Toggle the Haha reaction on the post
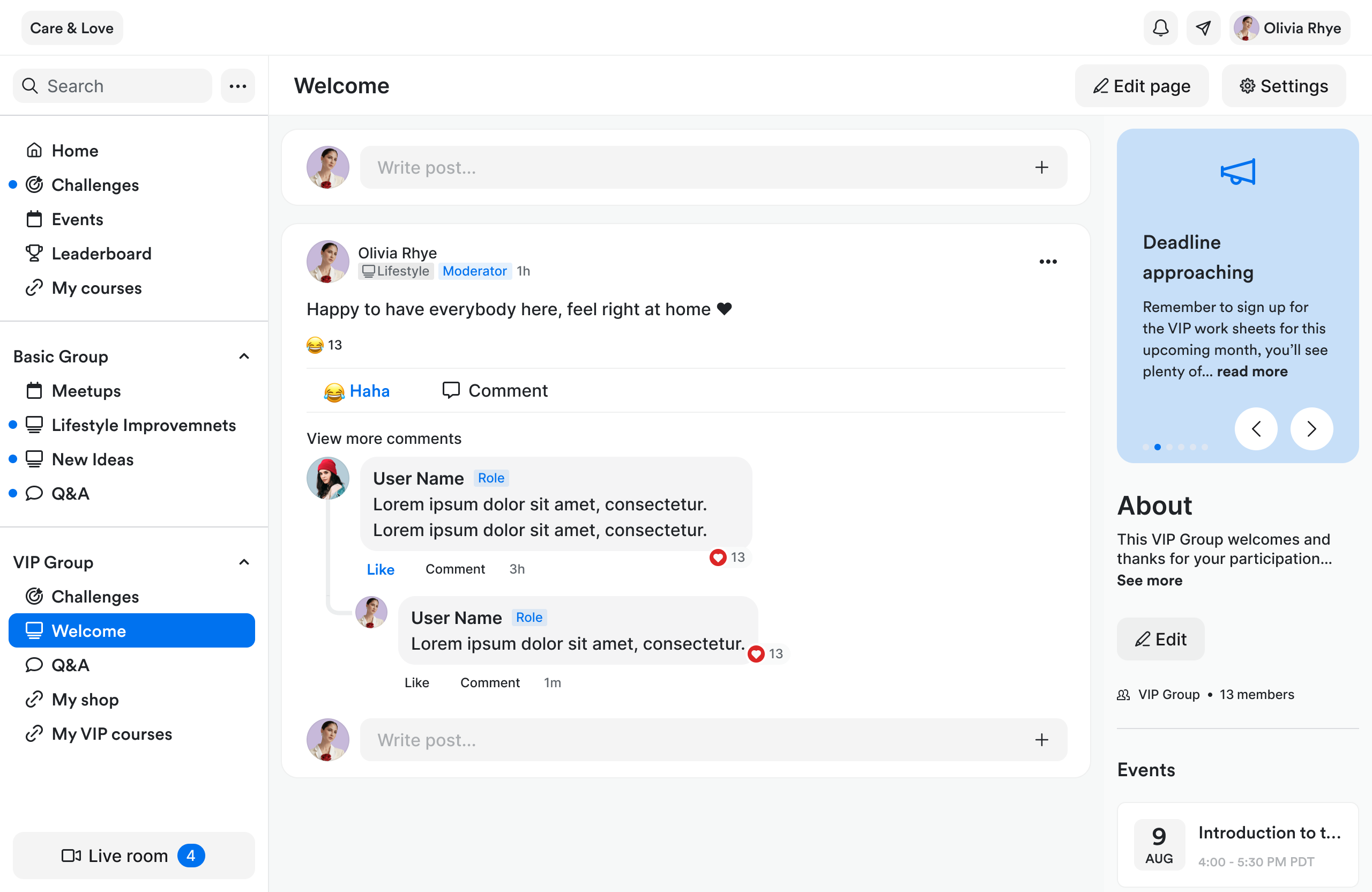This screenshot has width=1372, height=892. pyautogui.click(x=357, y=391)
